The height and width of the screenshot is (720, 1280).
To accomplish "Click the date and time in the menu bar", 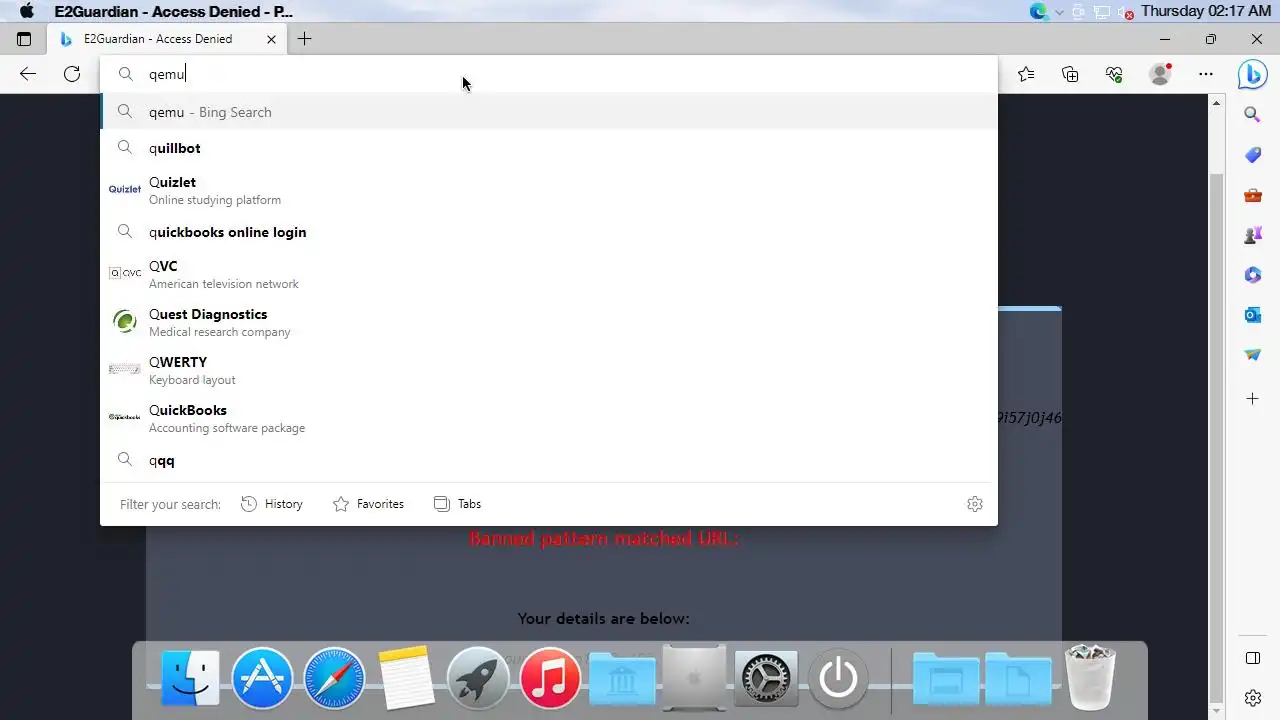I will click(x=1205, y=11).
